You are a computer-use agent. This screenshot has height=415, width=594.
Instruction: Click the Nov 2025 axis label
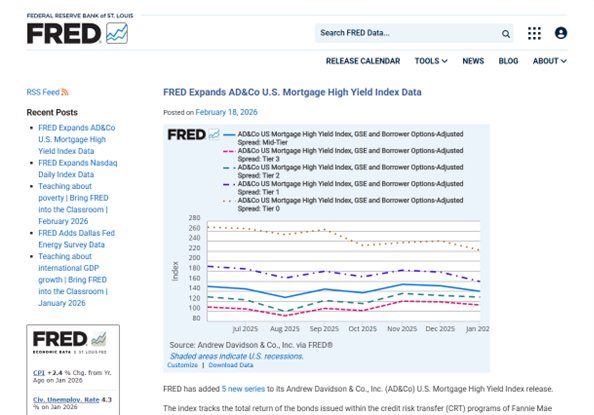402,329
